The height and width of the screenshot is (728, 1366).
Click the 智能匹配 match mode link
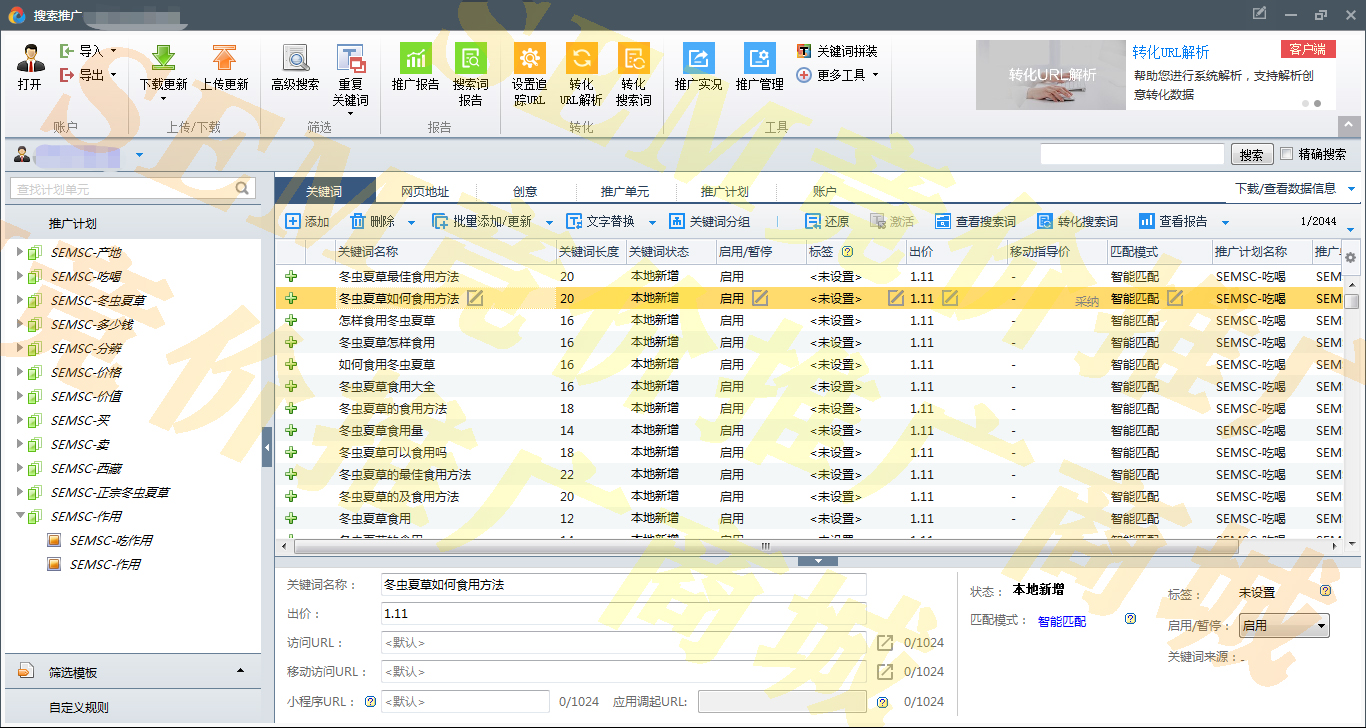point(1061,621)
